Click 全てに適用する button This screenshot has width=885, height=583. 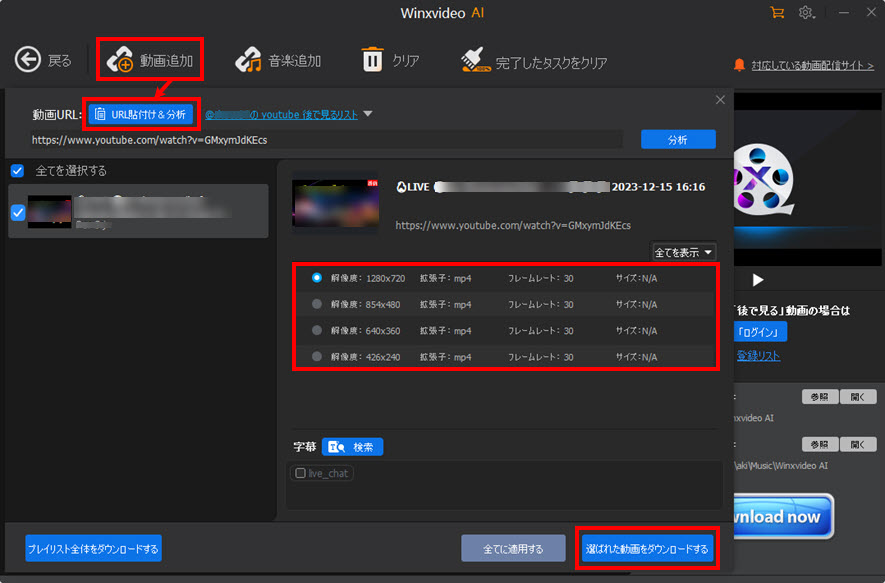point(513,548)
